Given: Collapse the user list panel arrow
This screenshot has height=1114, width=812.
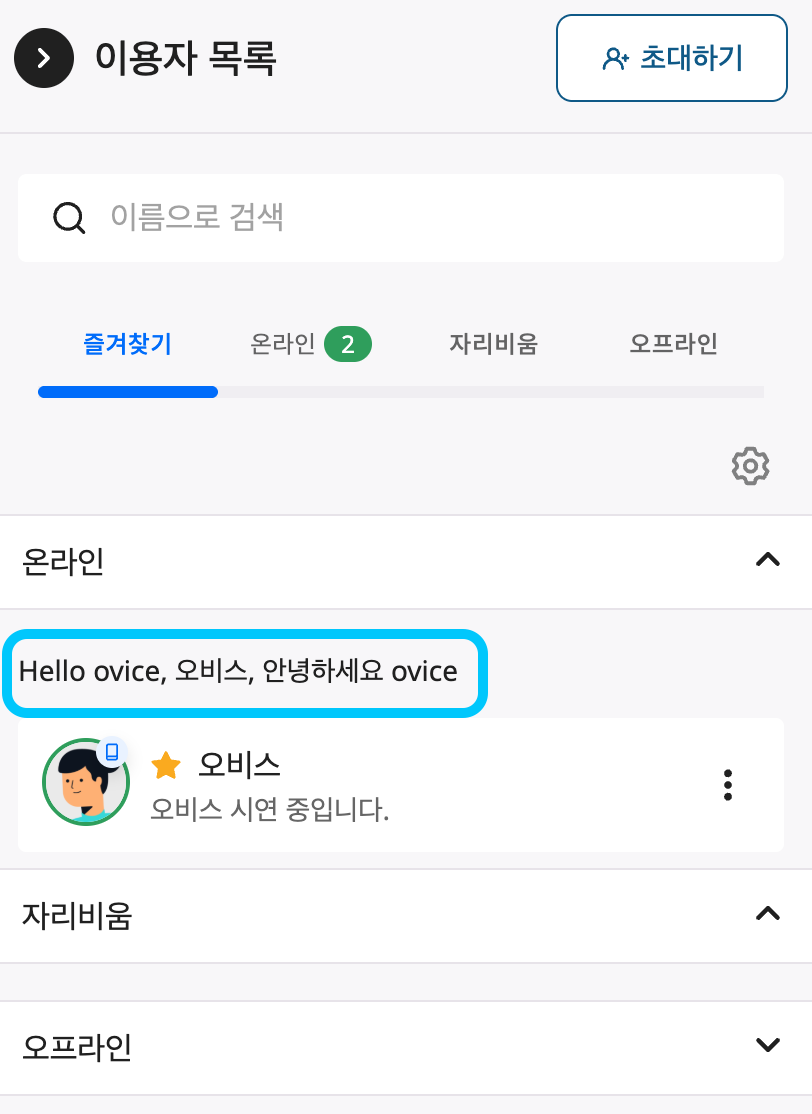Looking at the screenshot, I should [x=44, y=58].
